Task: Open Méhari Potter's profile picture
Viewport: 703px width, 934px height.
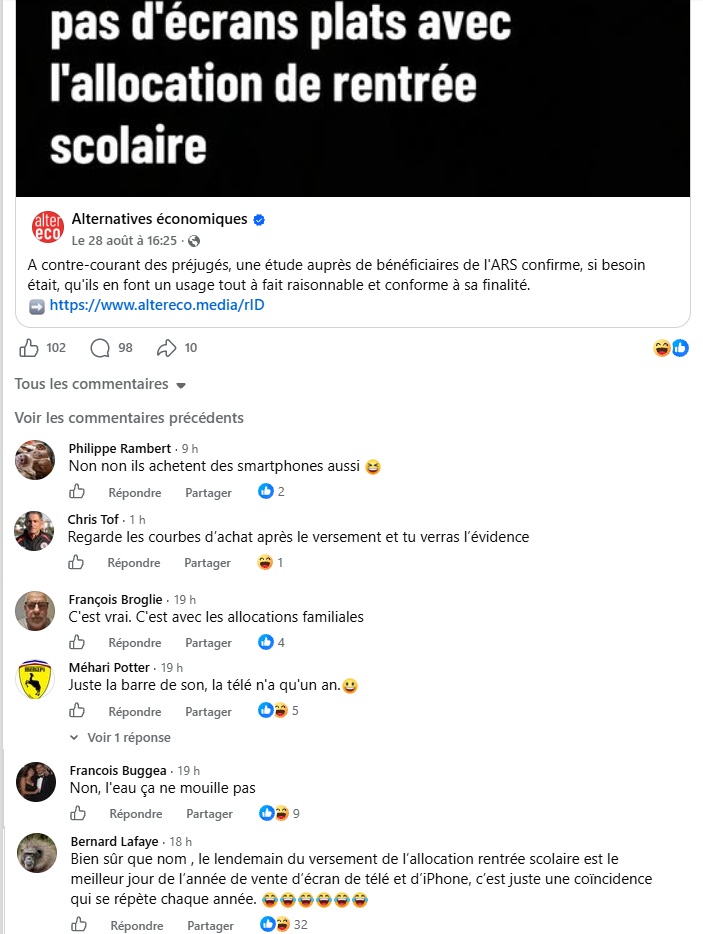Action: 35,679
